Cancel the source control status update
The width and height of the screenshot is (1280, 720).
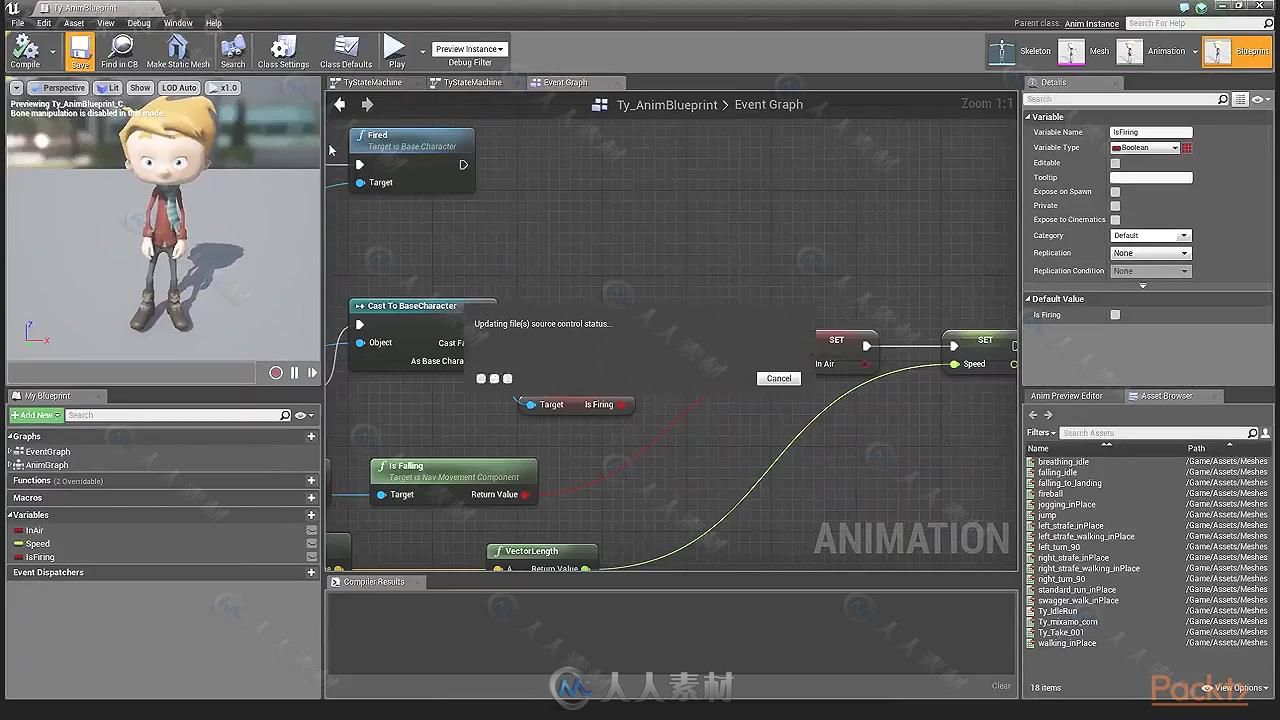[x=779, y=379]
